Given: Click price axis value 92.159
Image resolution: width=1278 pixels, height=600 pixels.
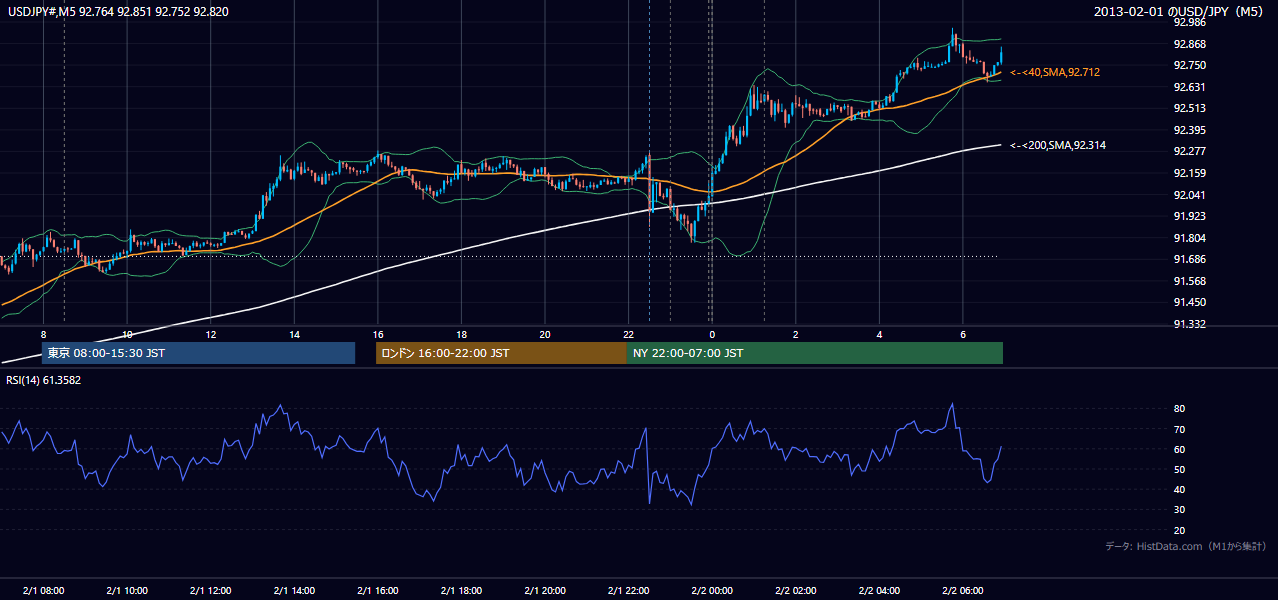Looking at the screenshot, I should (1189, 173).
